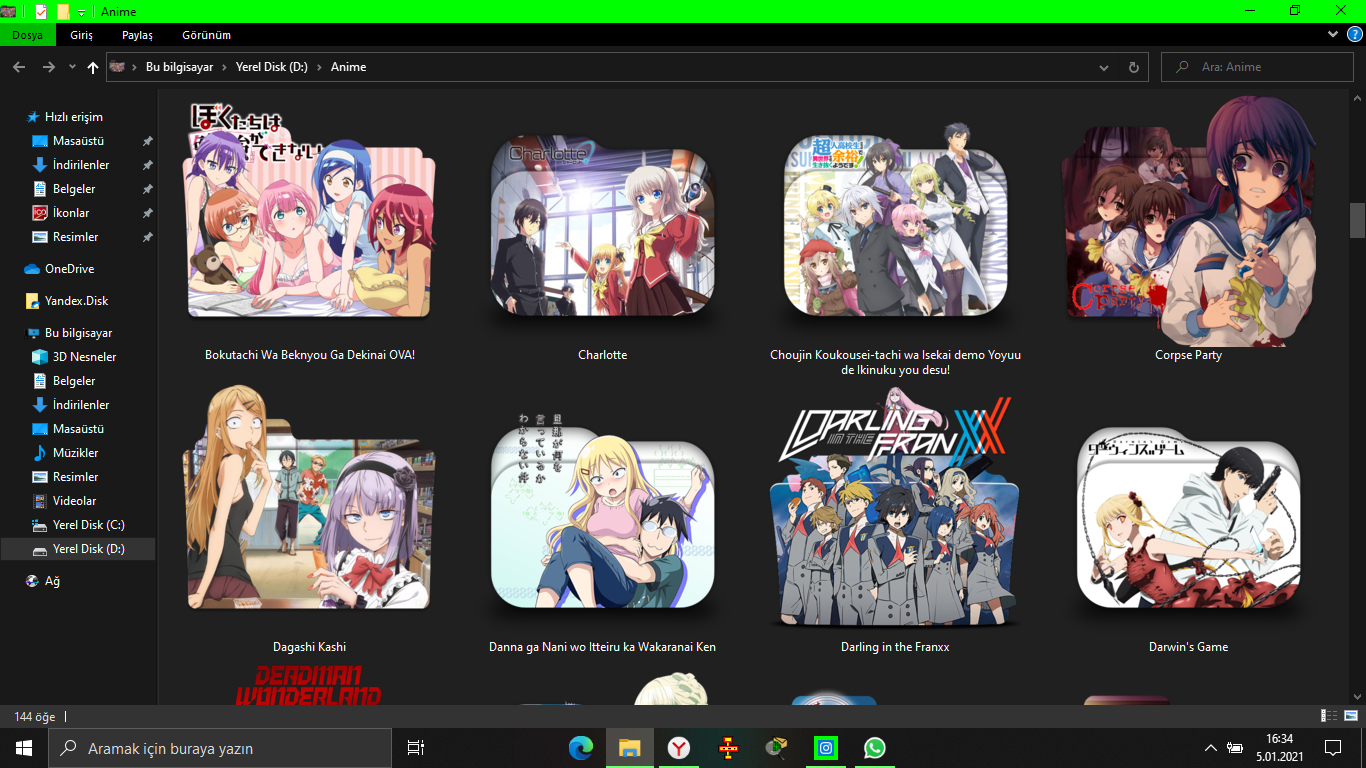Select the Corpse Party folder
The image size is (1366, 768).
tap(1189, 230)
